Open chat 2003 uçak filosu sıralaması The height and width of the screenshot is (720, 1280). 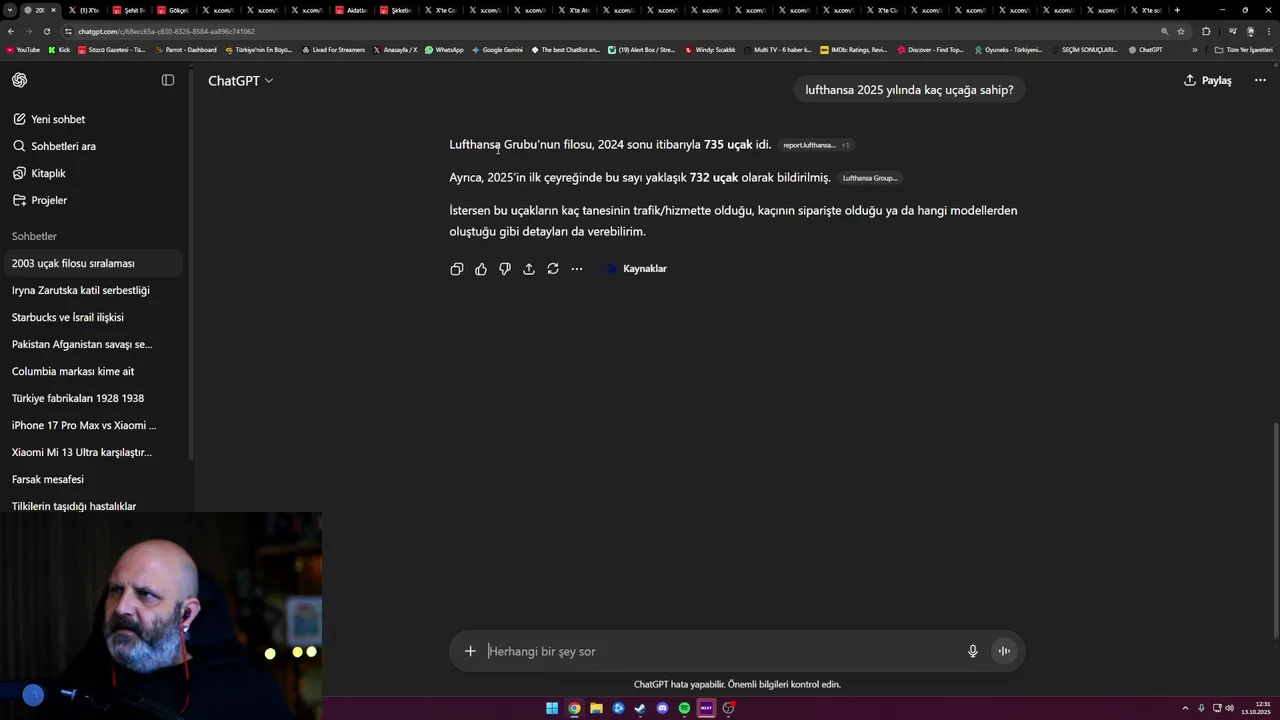(92, 263)
